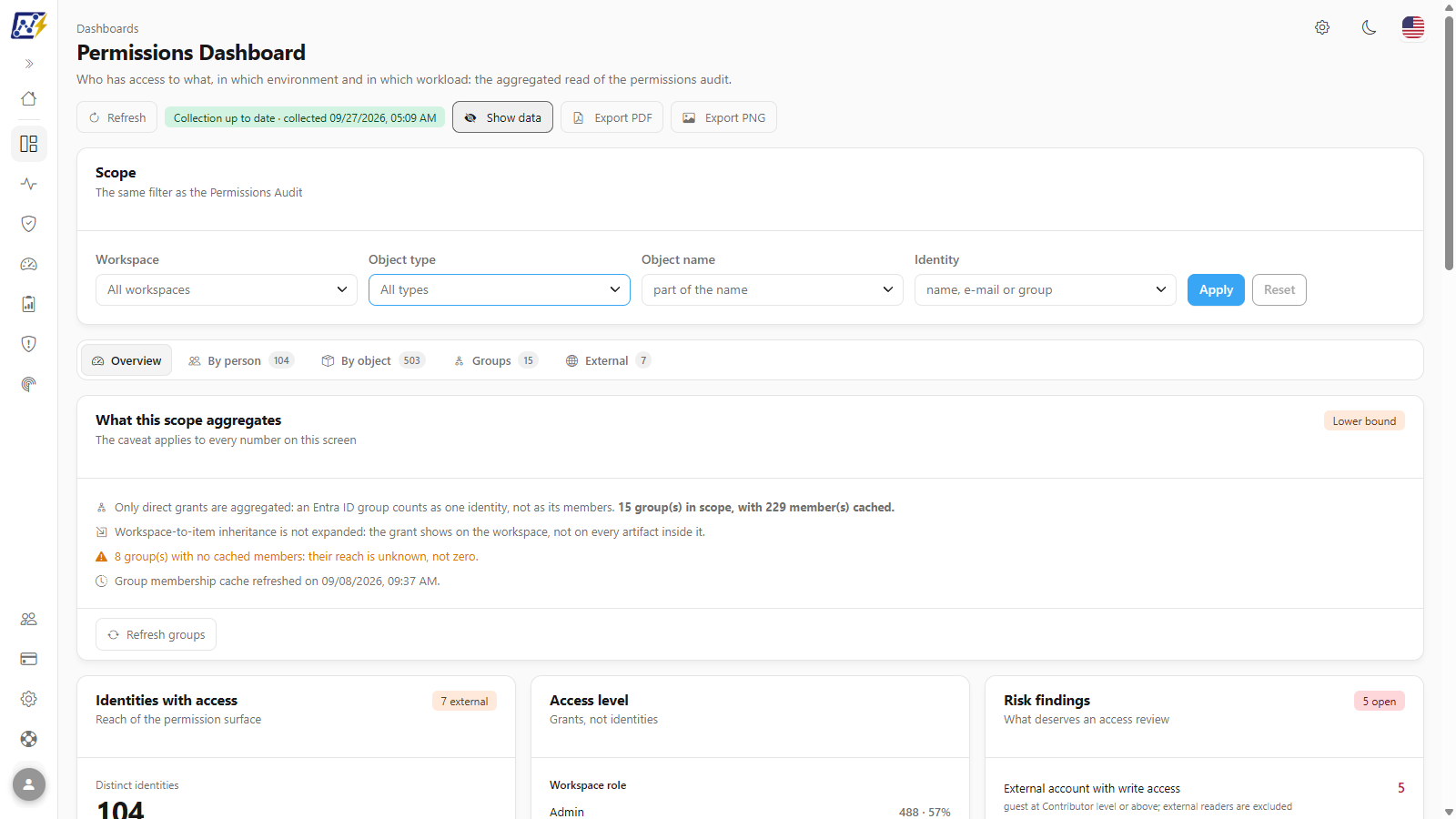Viewport: 1456px width, 819px height.
Task: Click collection up to date status badge
Action: 305,117
